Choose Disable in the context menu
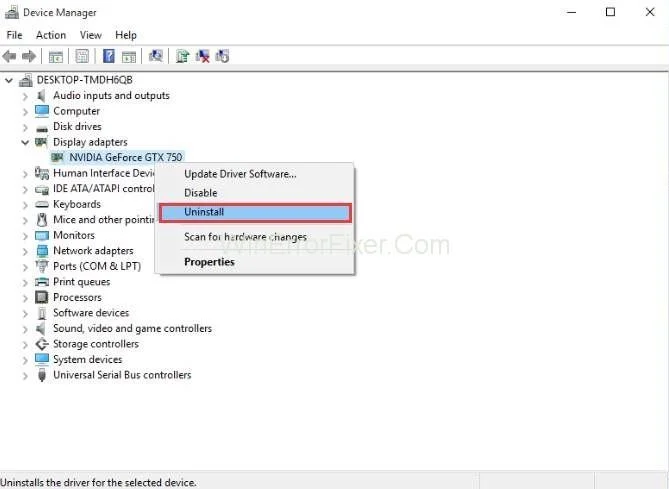 point(201,193)
